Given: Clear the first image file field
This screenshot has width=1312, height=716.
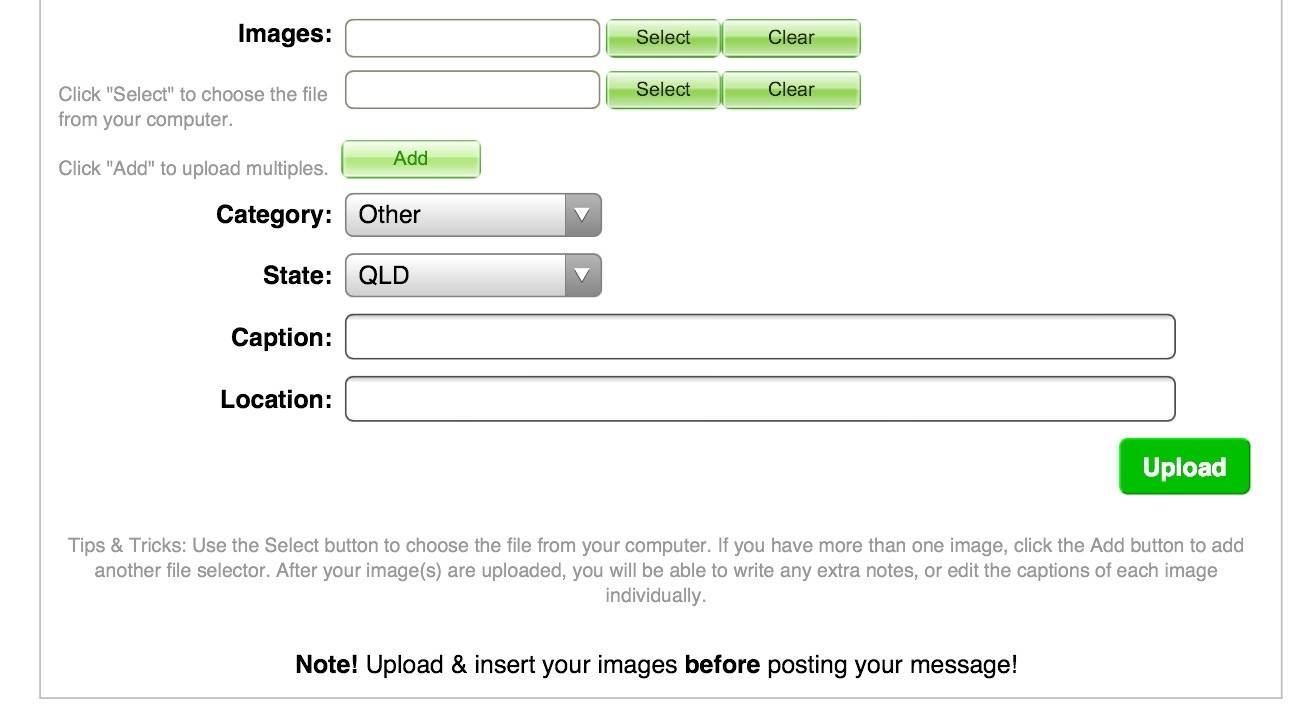Looking at the screenshot, I should (x=791, y=38).
